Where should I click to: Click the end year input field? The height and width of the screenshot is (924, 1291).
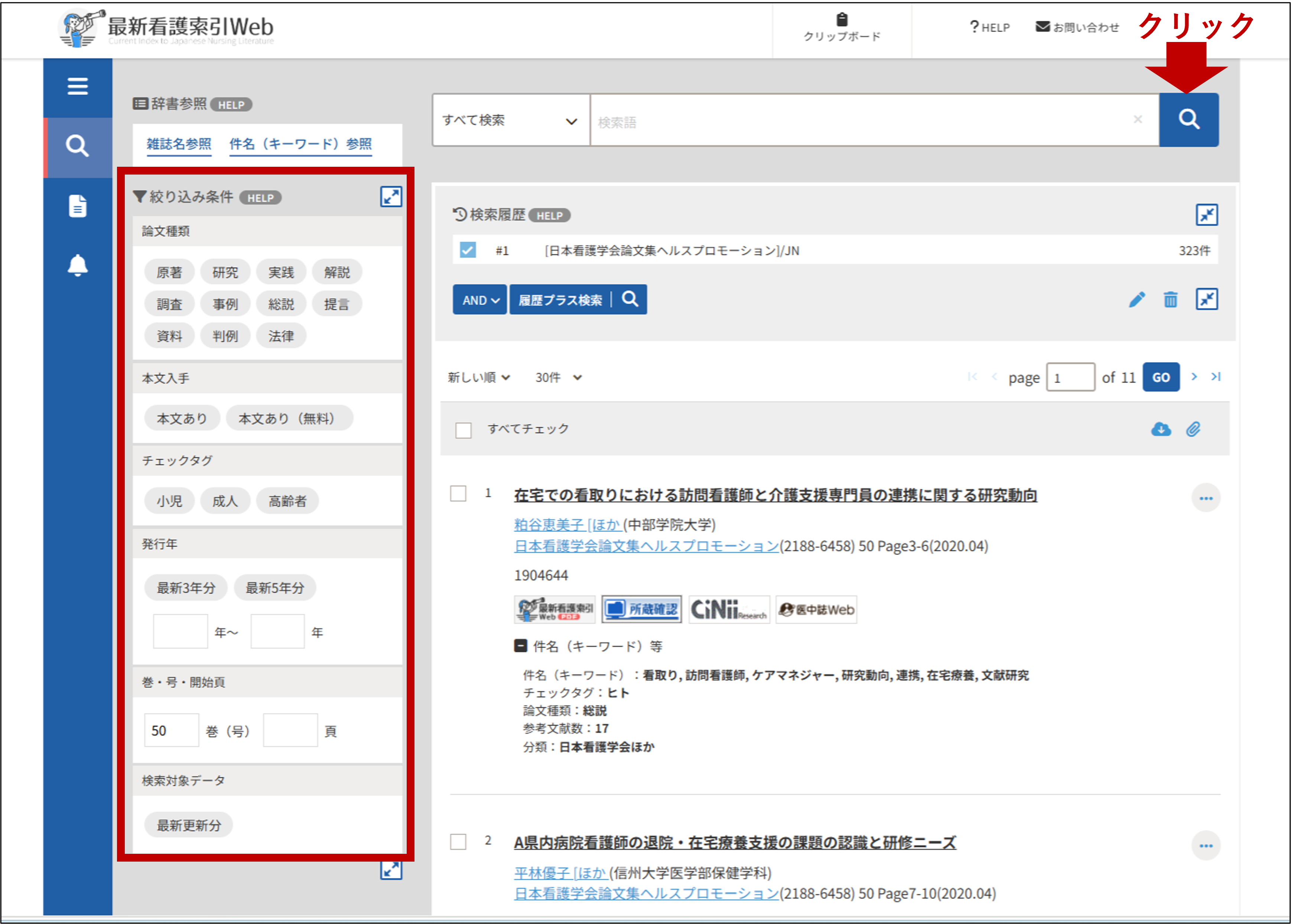pos(278,632)
